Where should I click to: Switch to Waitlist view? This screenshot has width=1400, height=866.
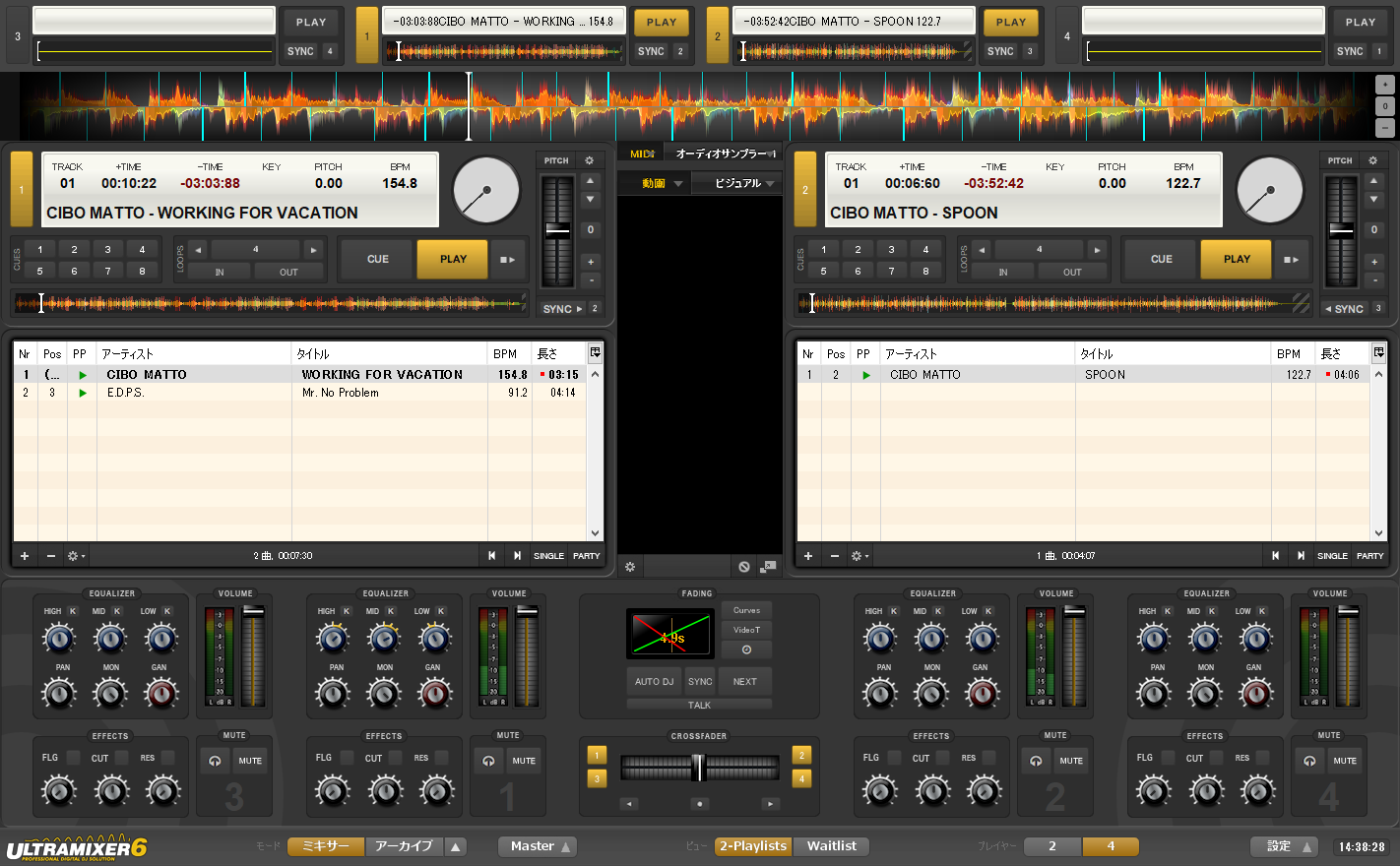(831, 846)
